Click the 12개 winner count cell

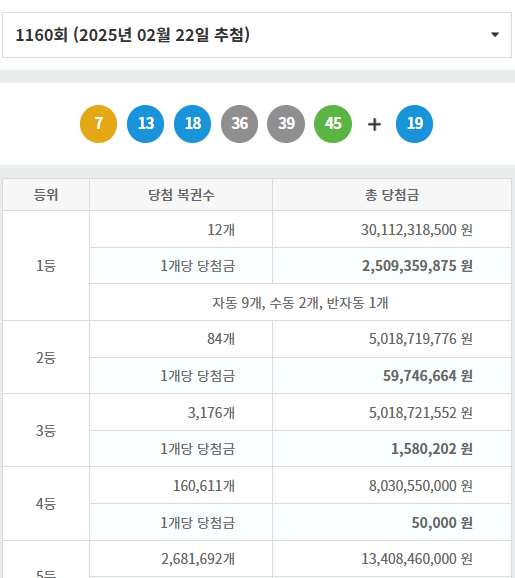point(181,229)
